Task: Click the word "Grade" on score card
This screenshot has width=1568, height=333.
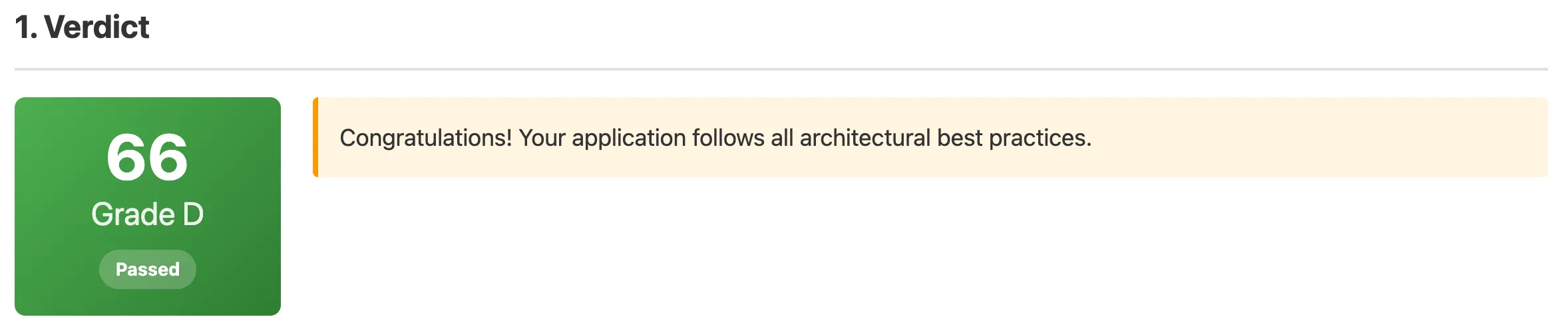Action: point(133,214)
